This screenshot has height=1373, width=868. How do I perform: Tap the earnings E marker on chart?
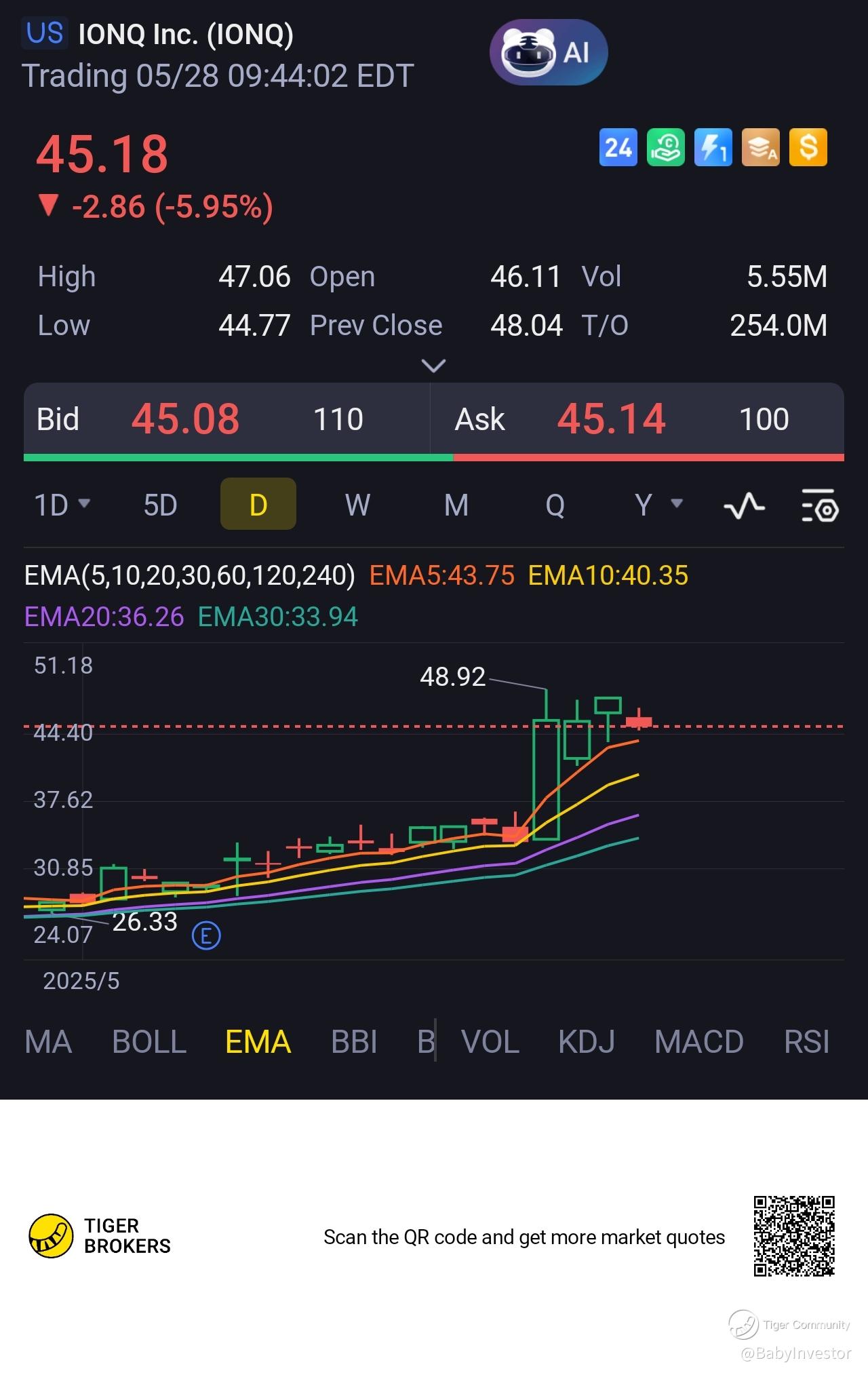pos(206,936)
